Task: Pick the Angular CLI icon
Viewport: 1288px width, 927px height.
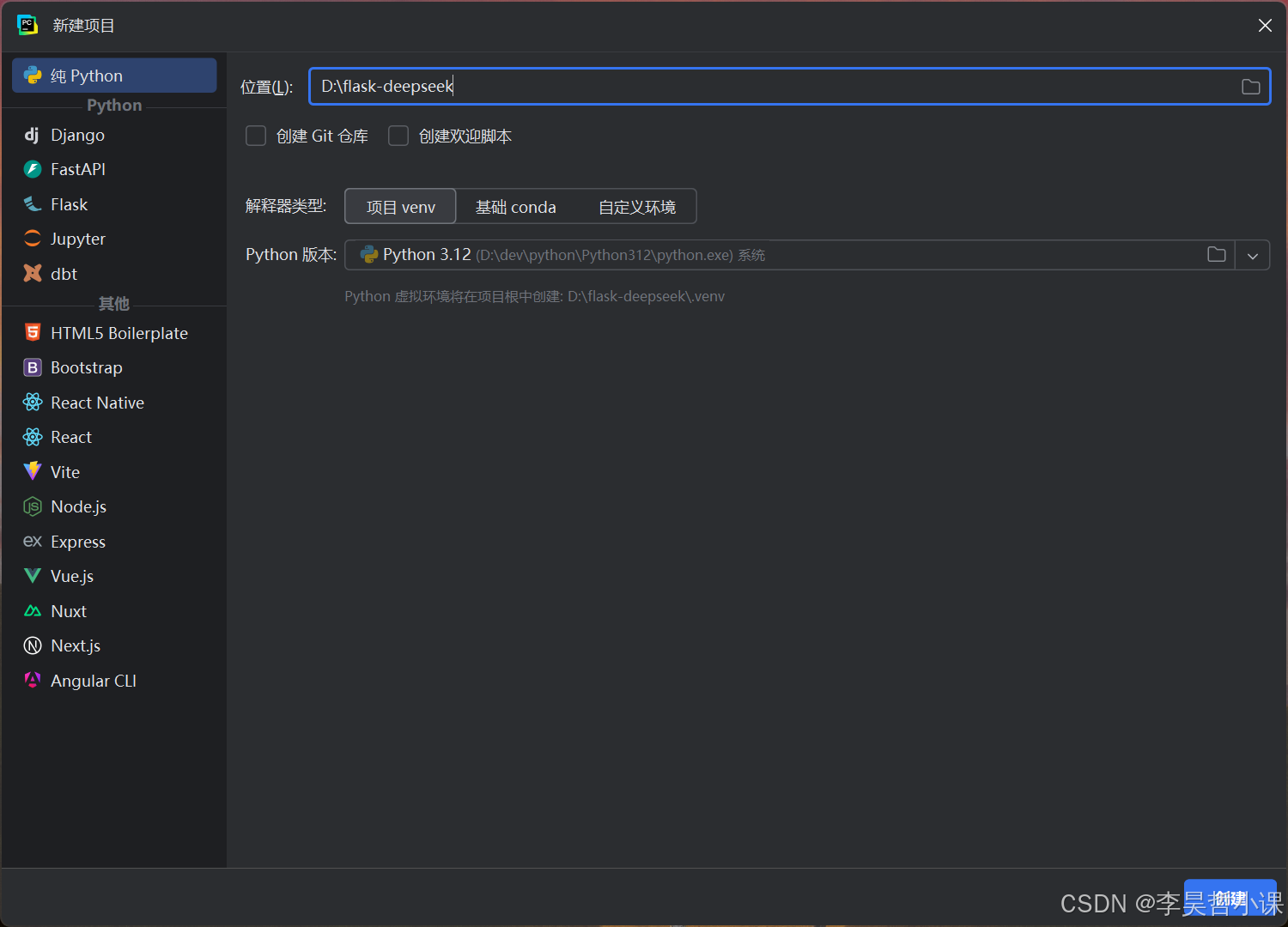Action: coord(33,681)
